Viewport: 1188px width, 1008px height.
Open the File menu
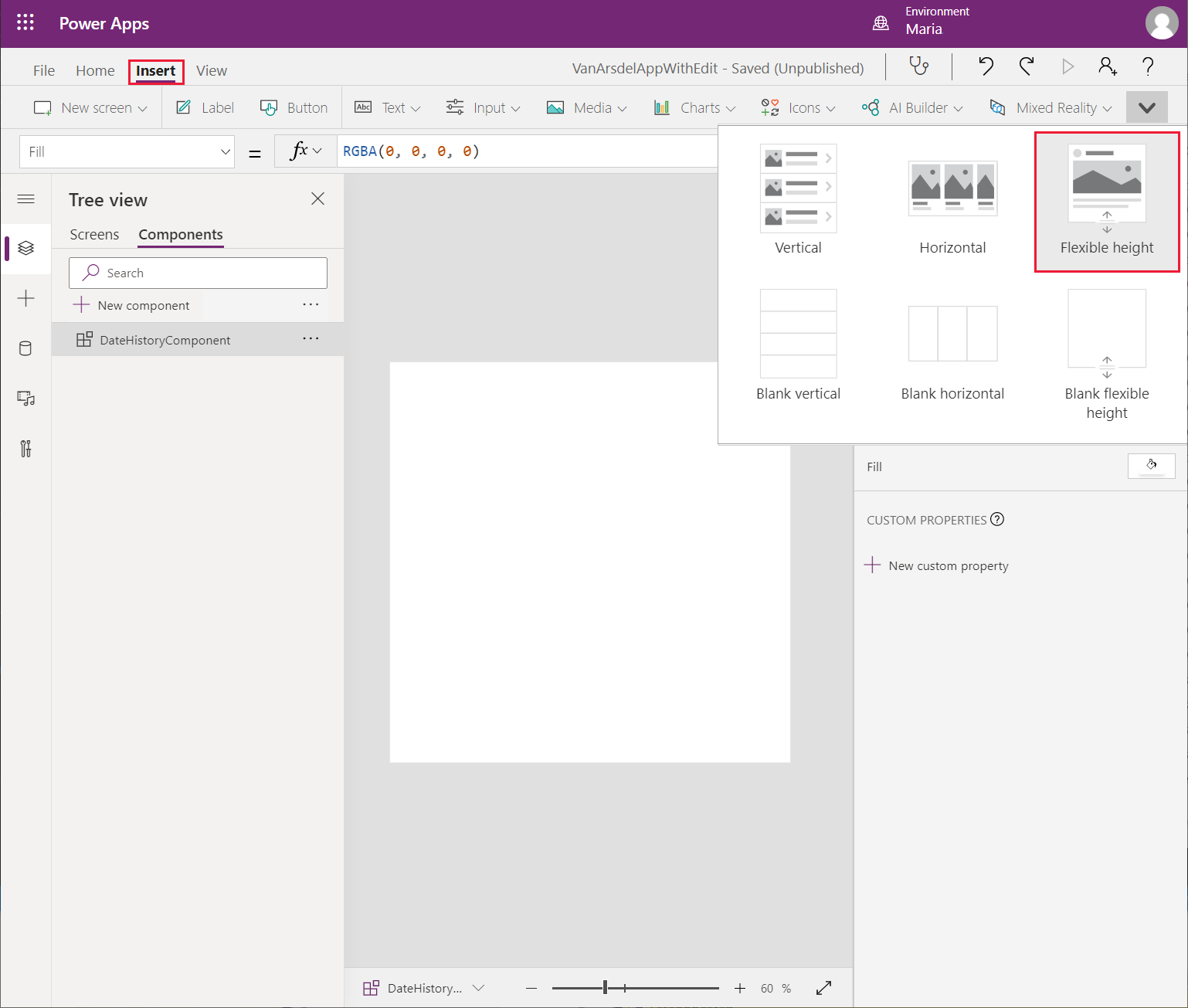click(x=44, y=70)
